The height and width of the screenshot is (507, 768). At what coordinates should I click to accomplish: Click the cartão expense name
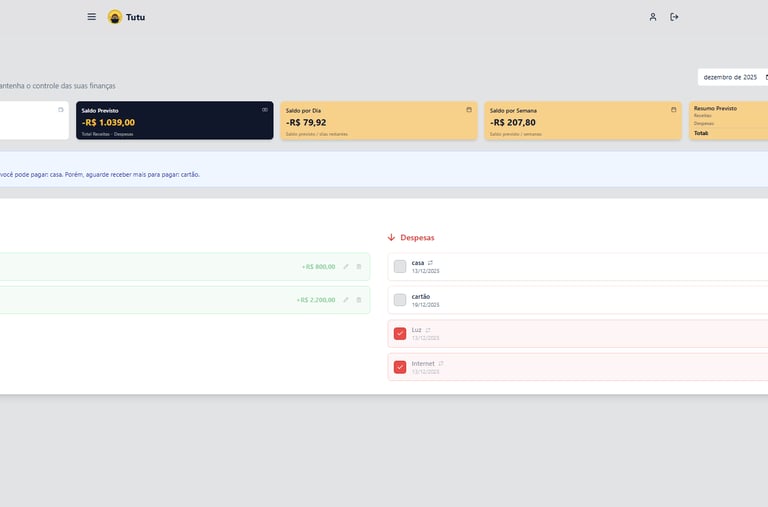coord(421,296)
